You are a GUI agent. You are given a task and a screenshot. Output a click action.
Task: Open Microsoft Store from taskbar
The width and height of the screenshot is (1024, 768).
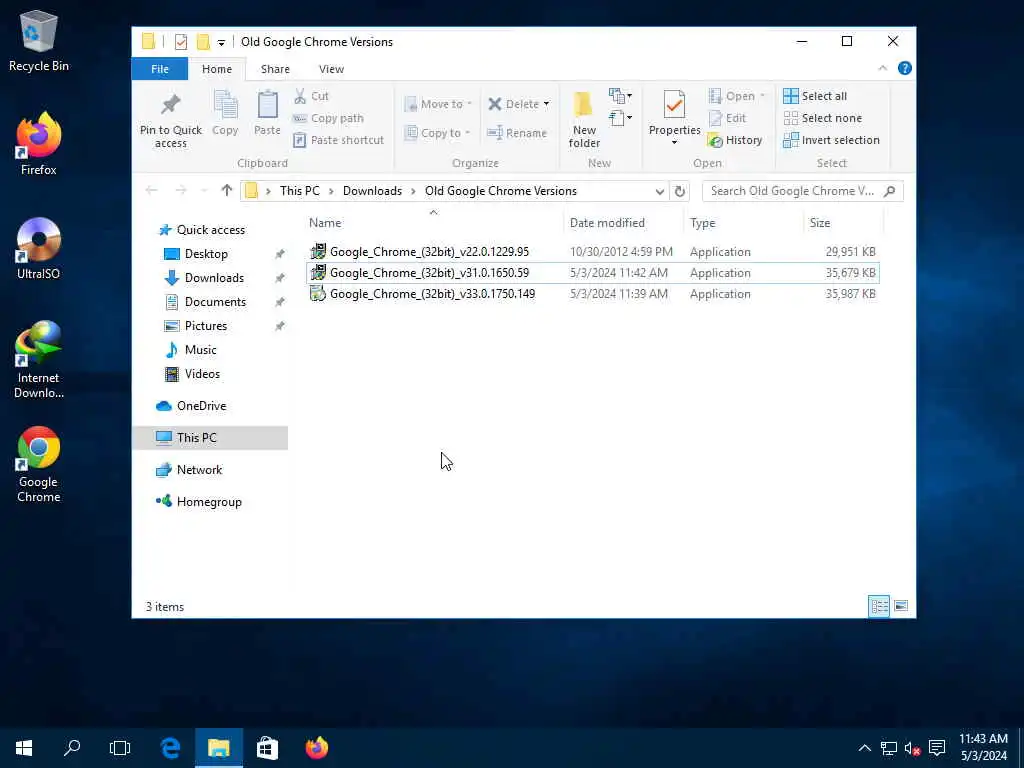pos(267,748)
